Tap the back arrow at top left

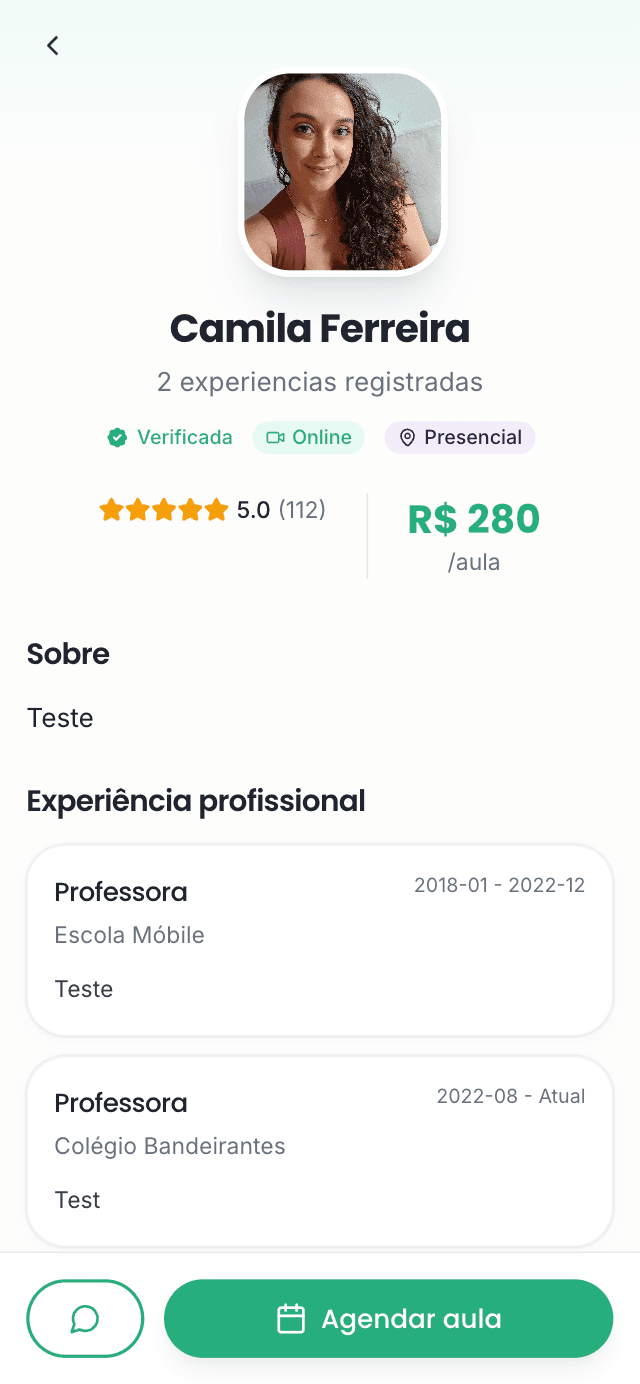point(52,45)
